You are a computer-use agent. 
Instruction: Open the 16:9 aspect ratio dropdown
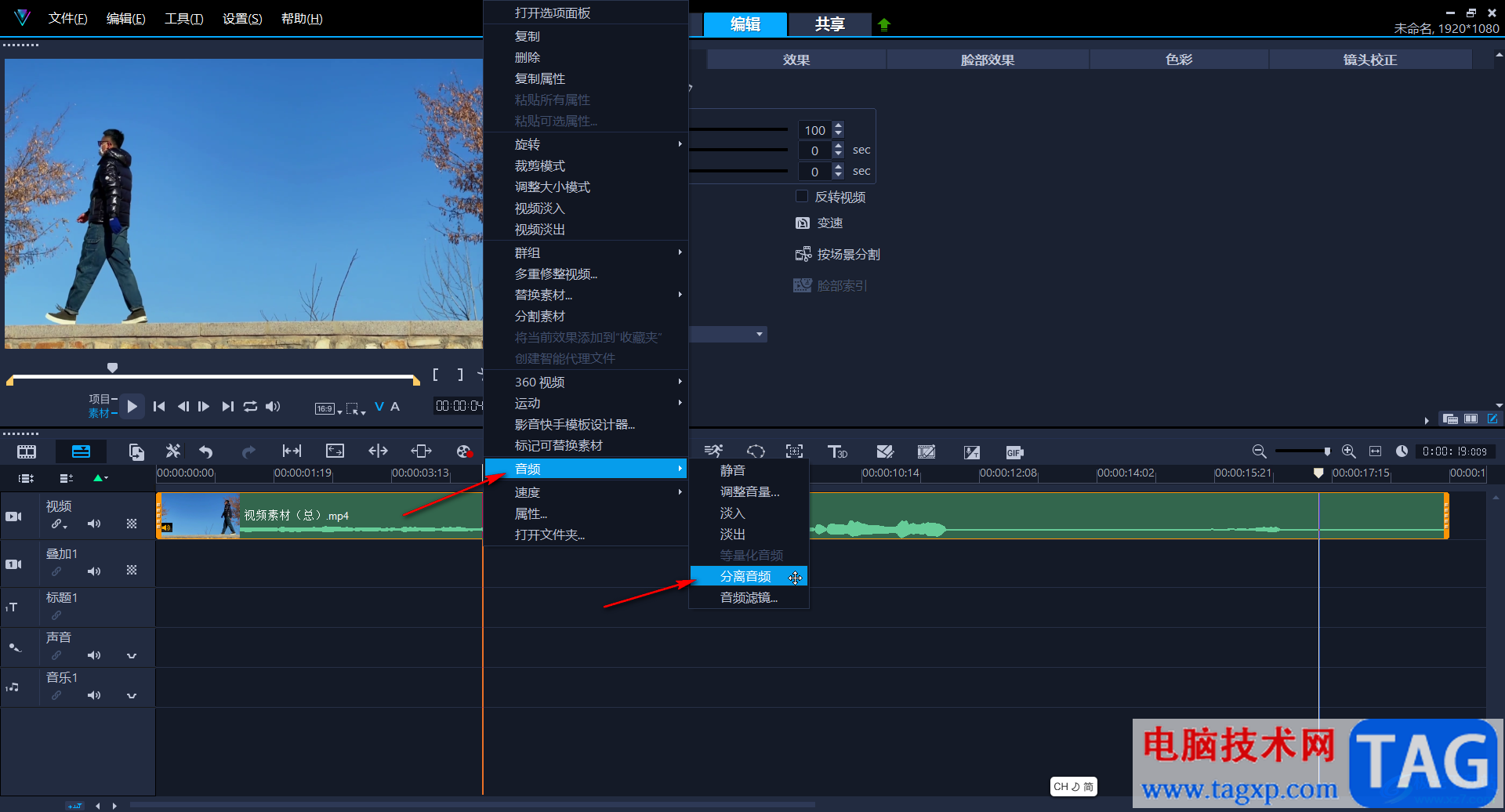tap(328, 408)
